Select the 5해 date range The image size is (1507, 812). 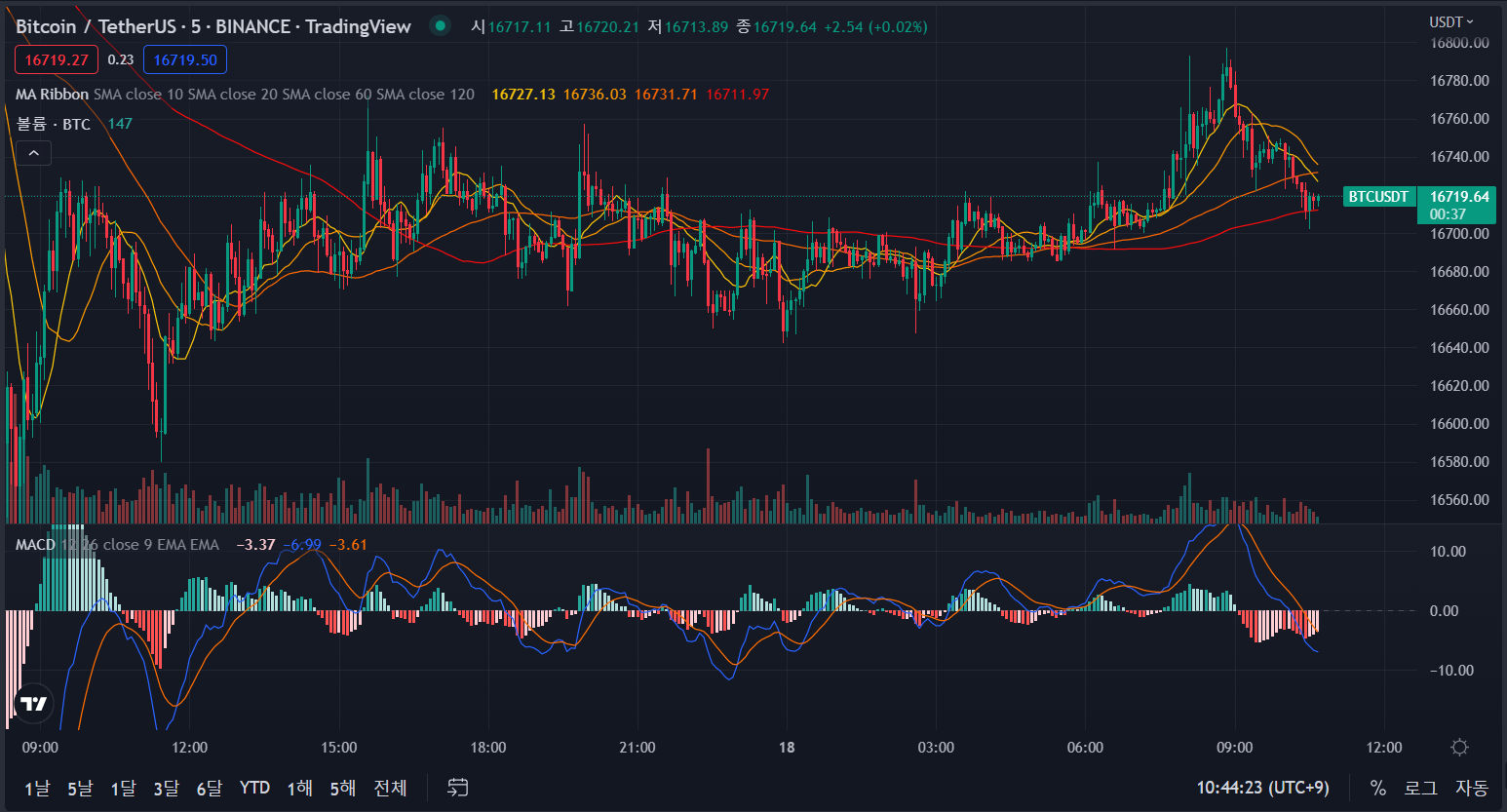(342, 788)
